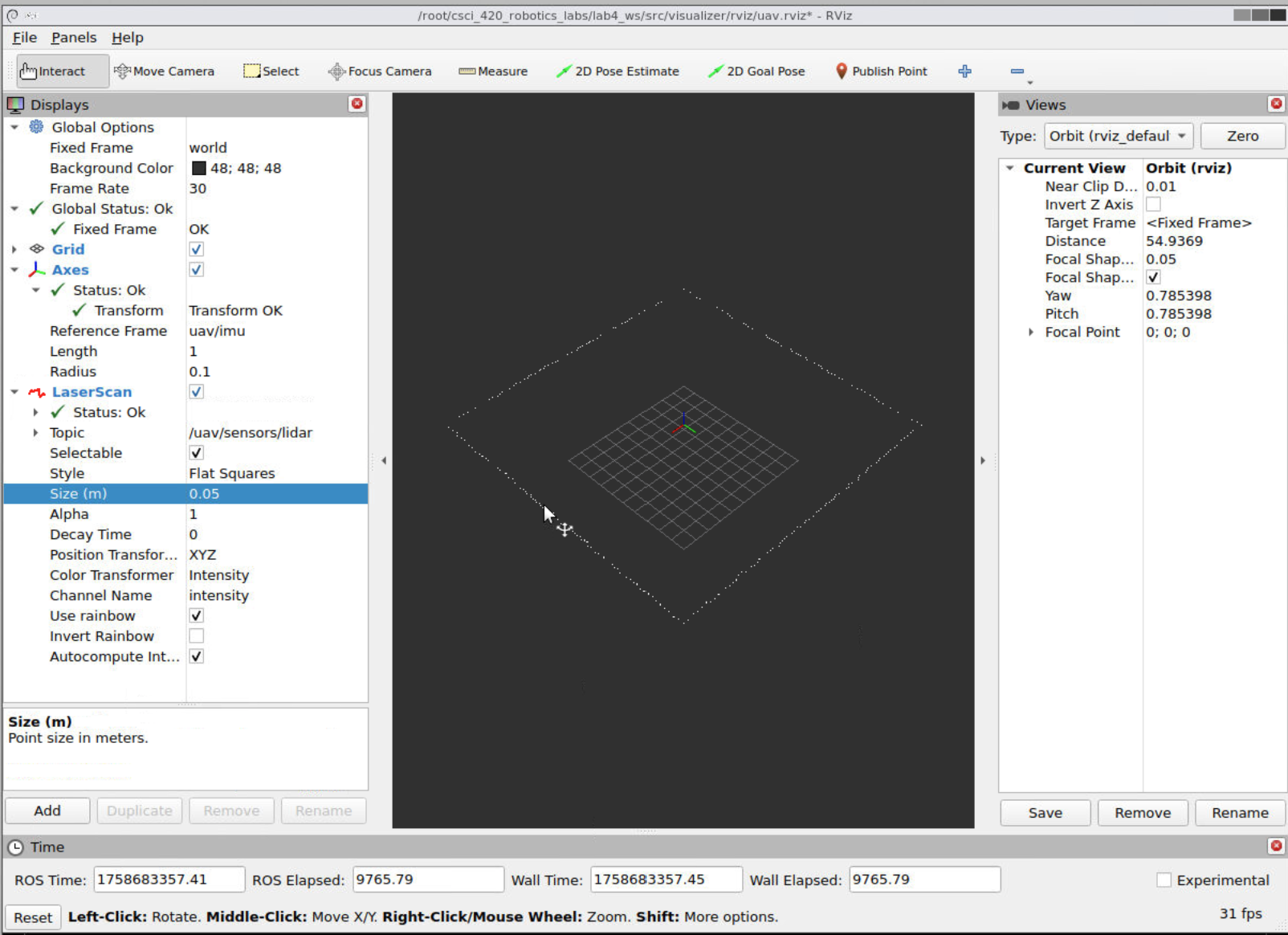Click the Add display button
1288x935 pixels.
47,810
